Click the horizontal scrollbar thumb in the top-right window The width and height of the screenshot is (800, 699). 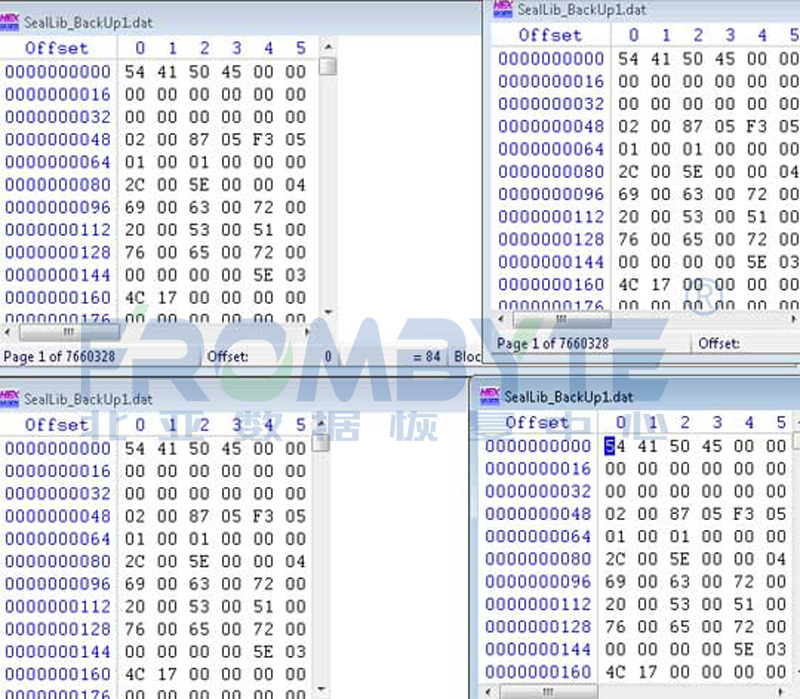point(562,320)
